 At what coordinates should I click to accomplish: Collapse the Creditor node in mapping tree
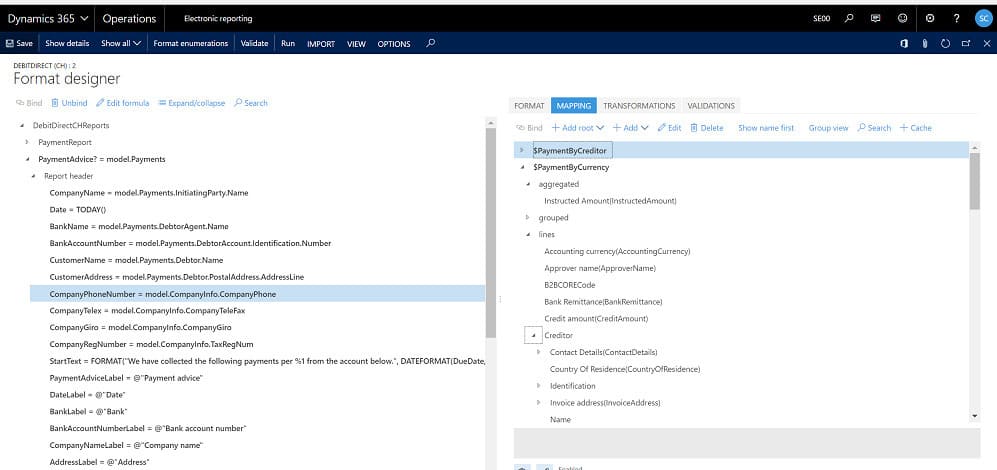click(534, 335)
